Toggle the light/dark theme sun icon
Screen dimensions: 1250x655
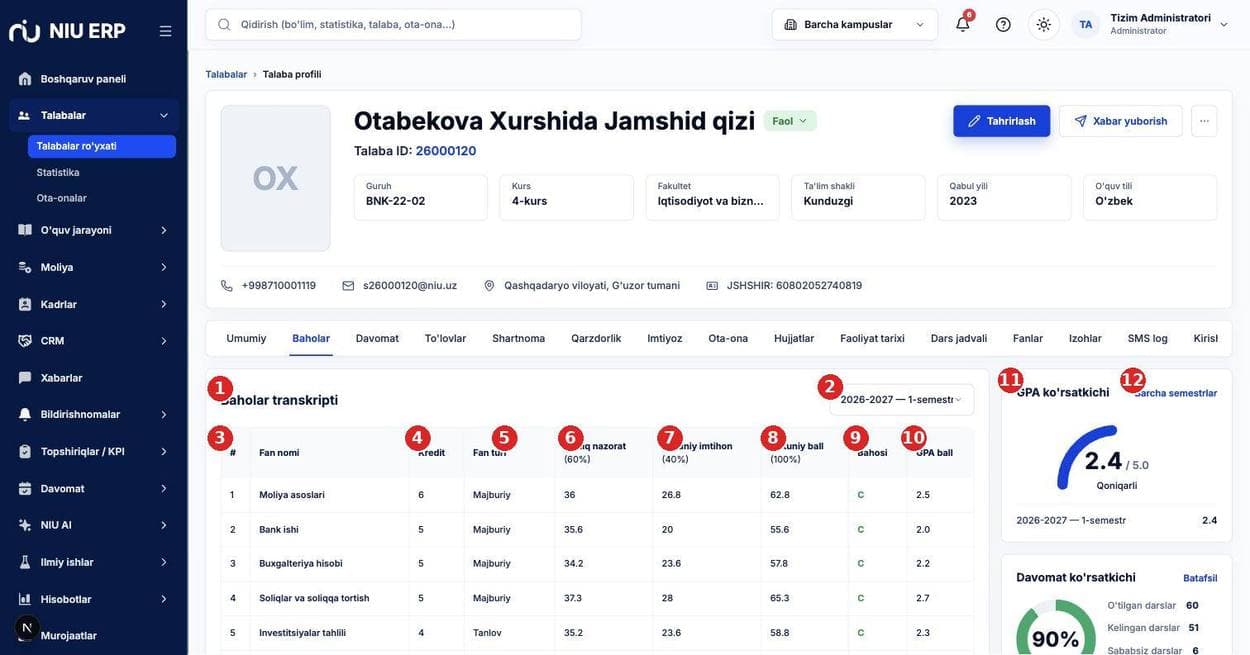click(x=1044, y=24)
